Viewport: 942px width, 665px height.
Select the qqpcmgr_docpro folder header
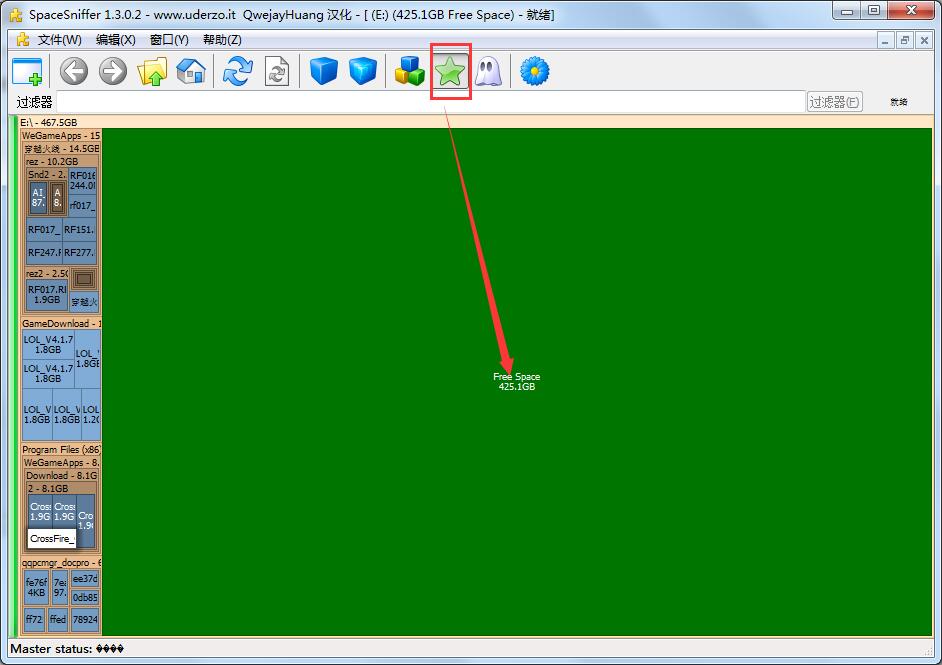pyautogui.click(x=61, y=563)
